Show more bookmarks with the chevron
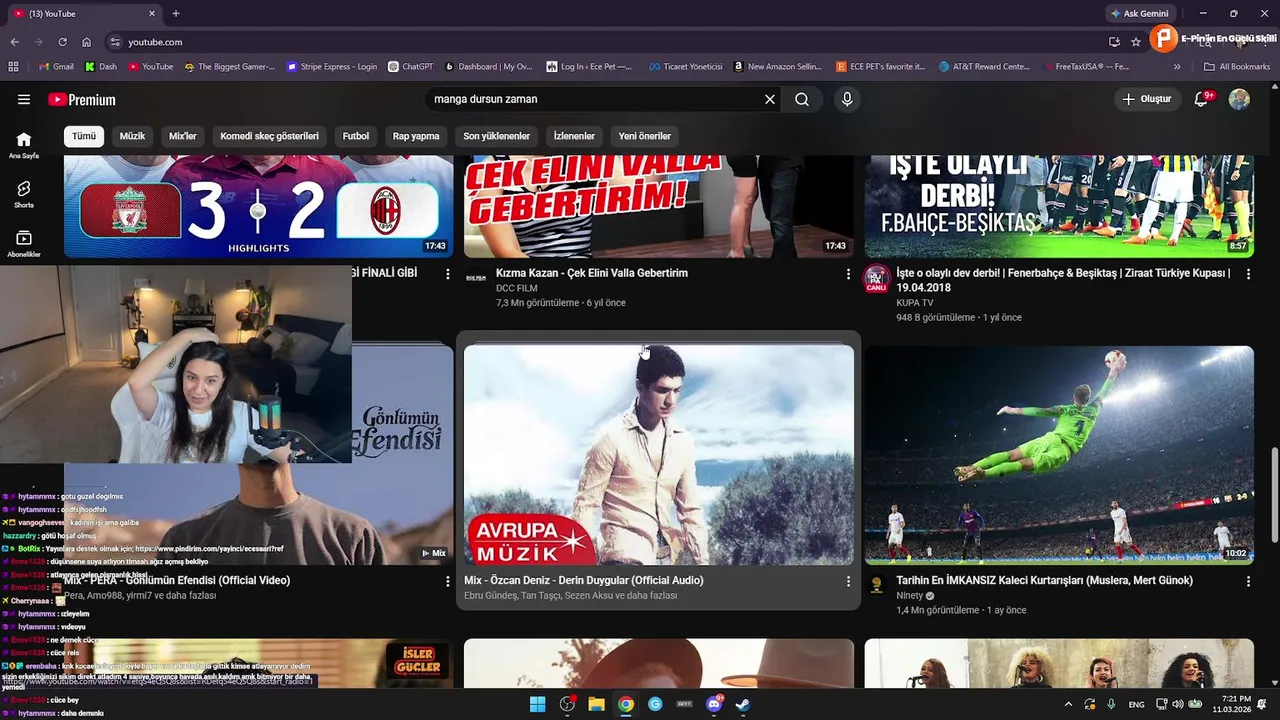Image resolution: width=1280 pixels, height=720 pixels. [x=1177, y=67]
